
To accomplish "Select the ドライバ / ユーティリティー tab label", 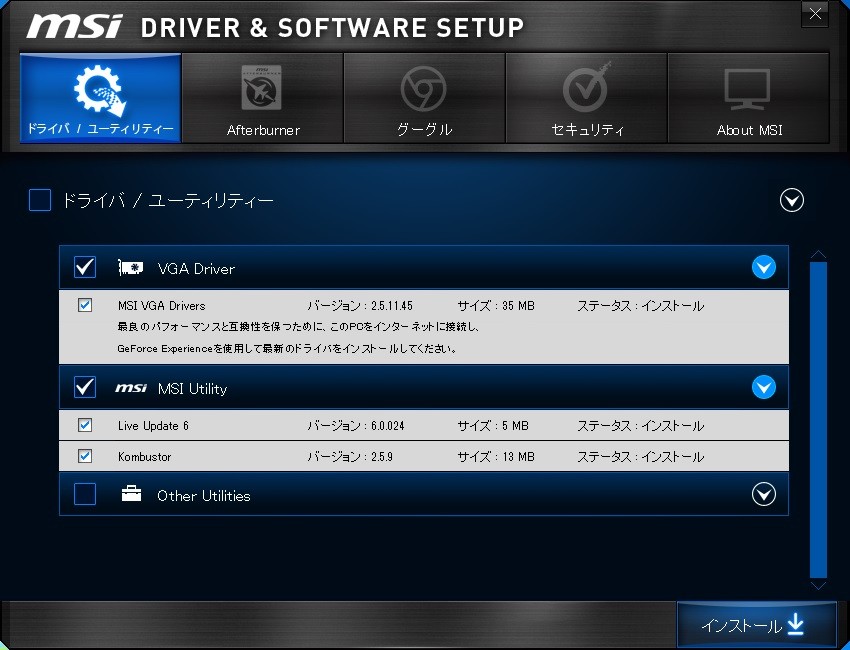I will [x=100, y=129].
